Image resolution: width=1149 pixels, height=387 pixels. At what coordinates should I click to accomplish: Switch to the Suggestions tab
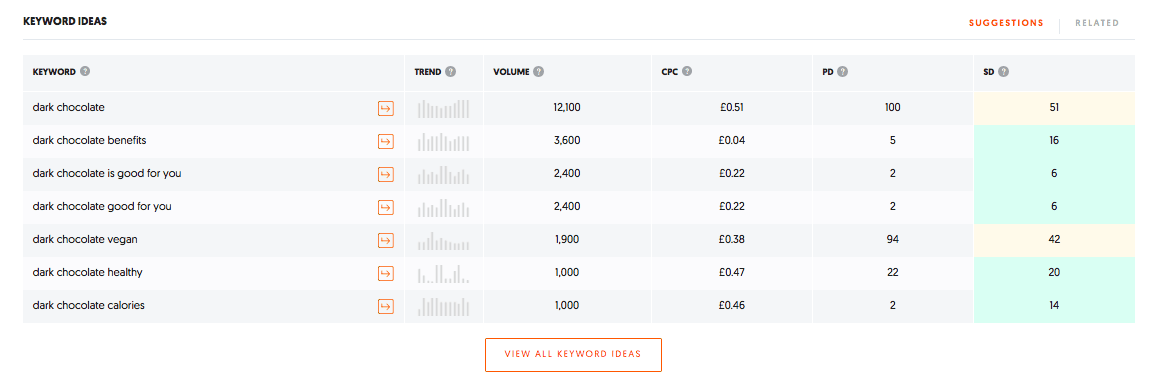tap(1006, 23)
